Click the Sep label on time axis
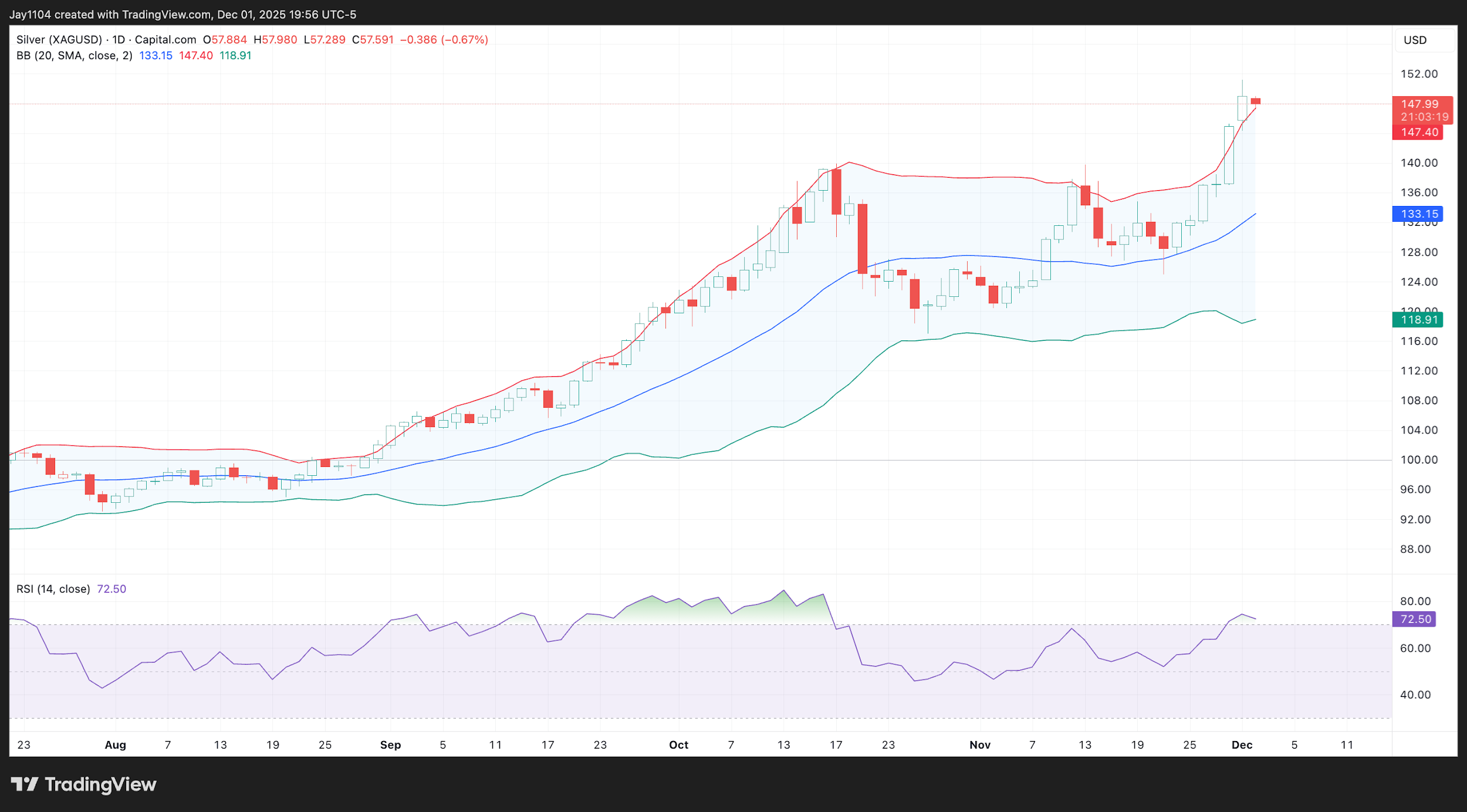 tap(390, 745)
